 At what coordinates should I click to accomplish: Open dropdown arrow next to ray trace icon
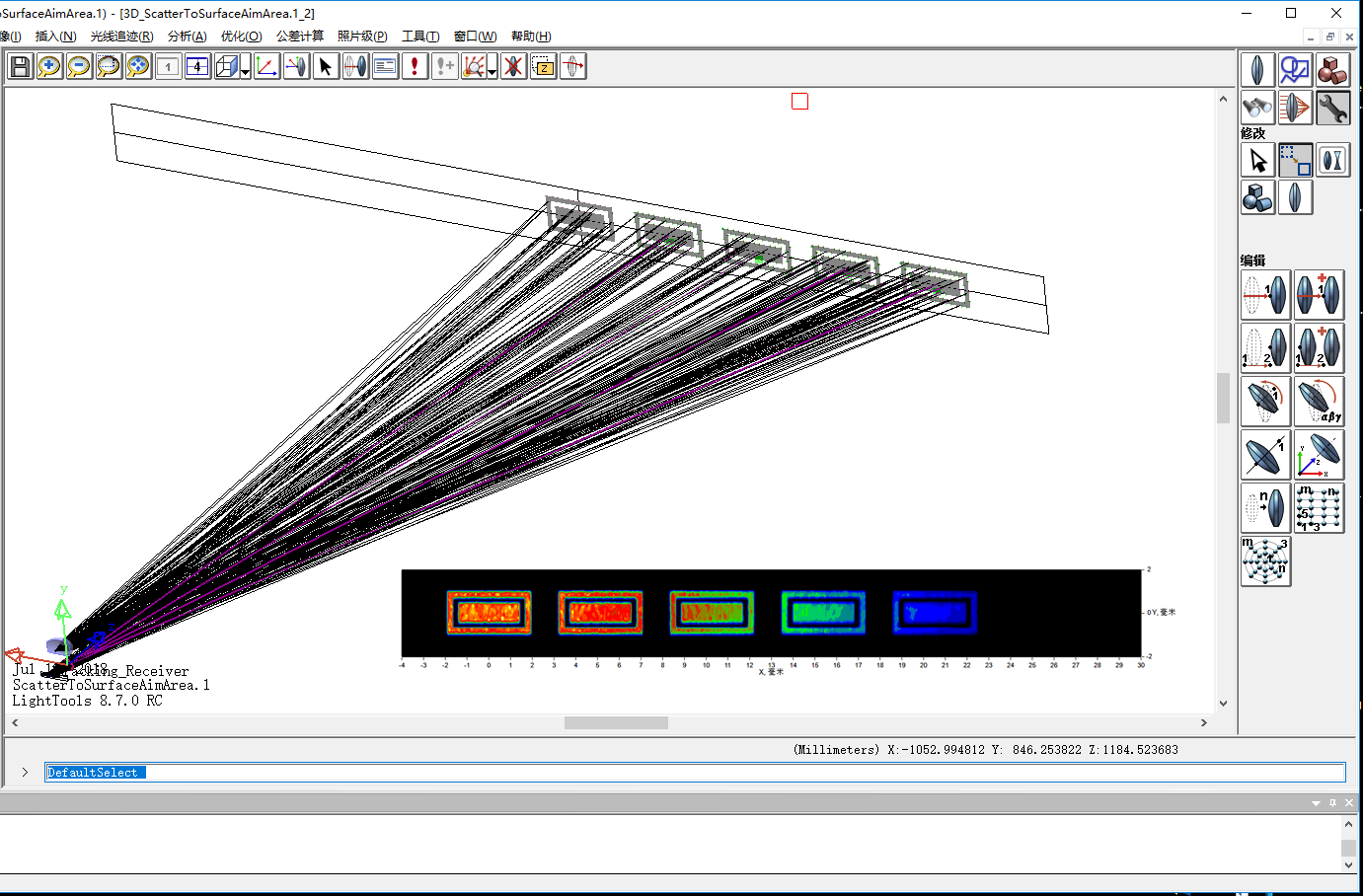click(492, 71)
